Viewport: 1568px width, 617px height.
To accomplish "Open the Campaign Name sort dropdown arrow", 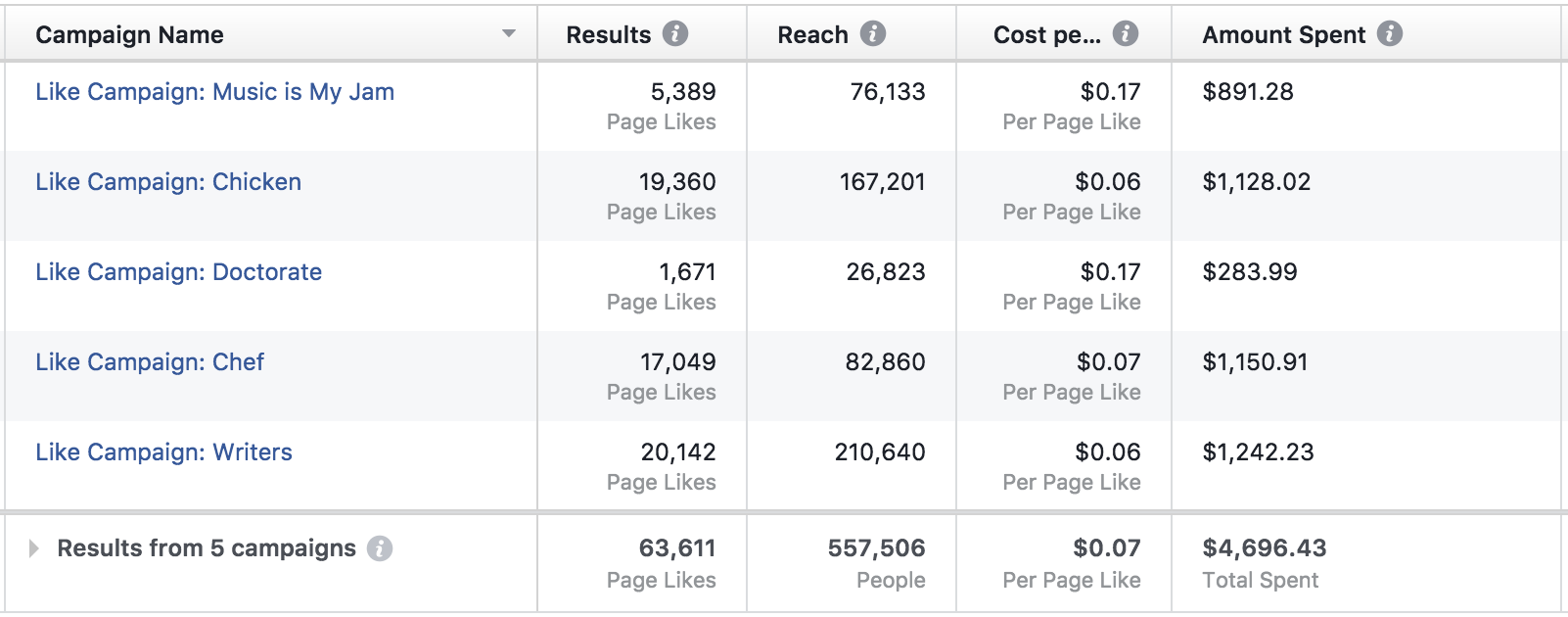I will (x=508, y=34).
